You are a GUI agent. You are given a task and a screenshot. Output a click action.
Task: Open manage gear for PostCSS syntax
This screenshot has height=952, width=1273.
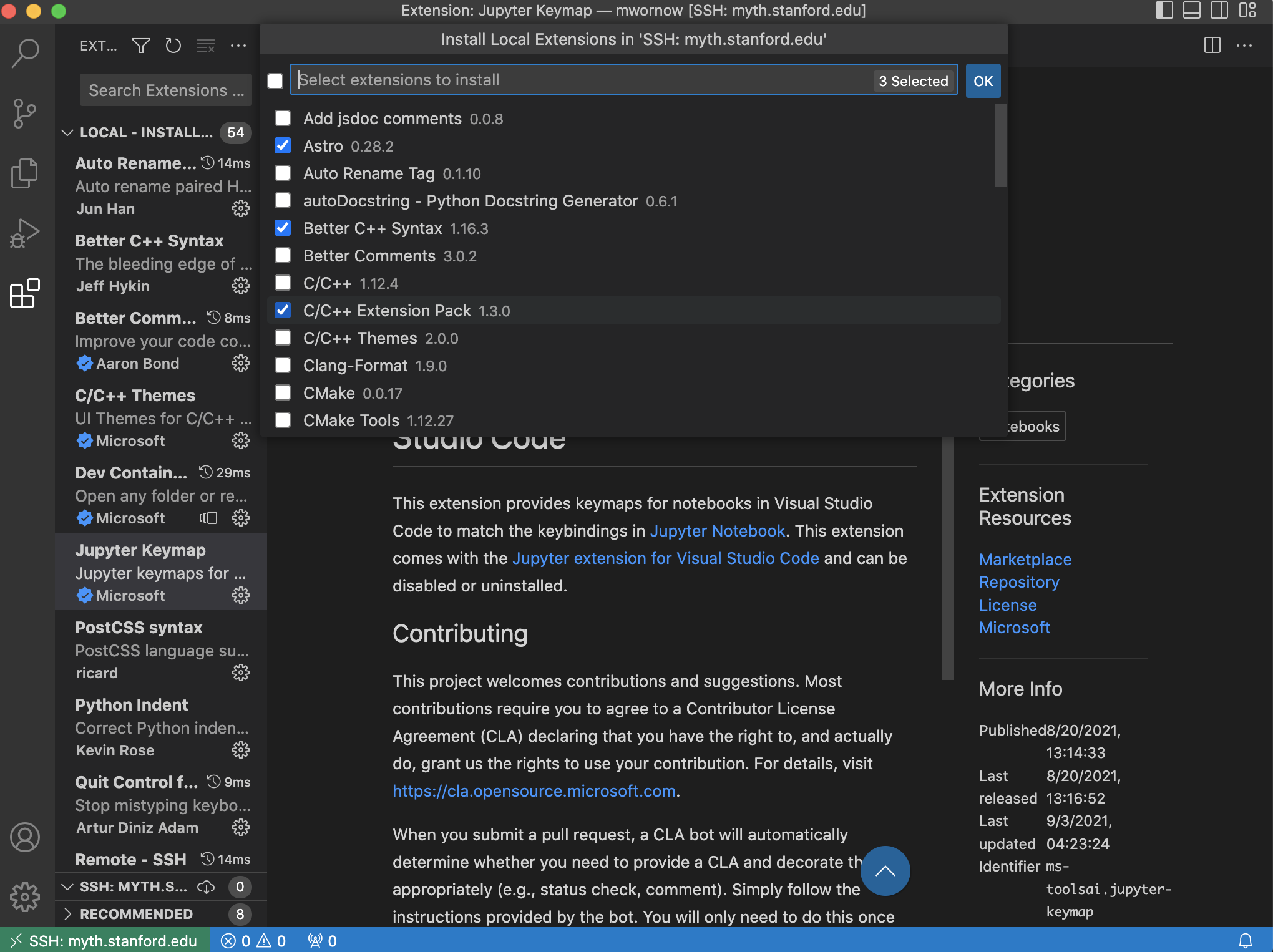click(241, 673)
